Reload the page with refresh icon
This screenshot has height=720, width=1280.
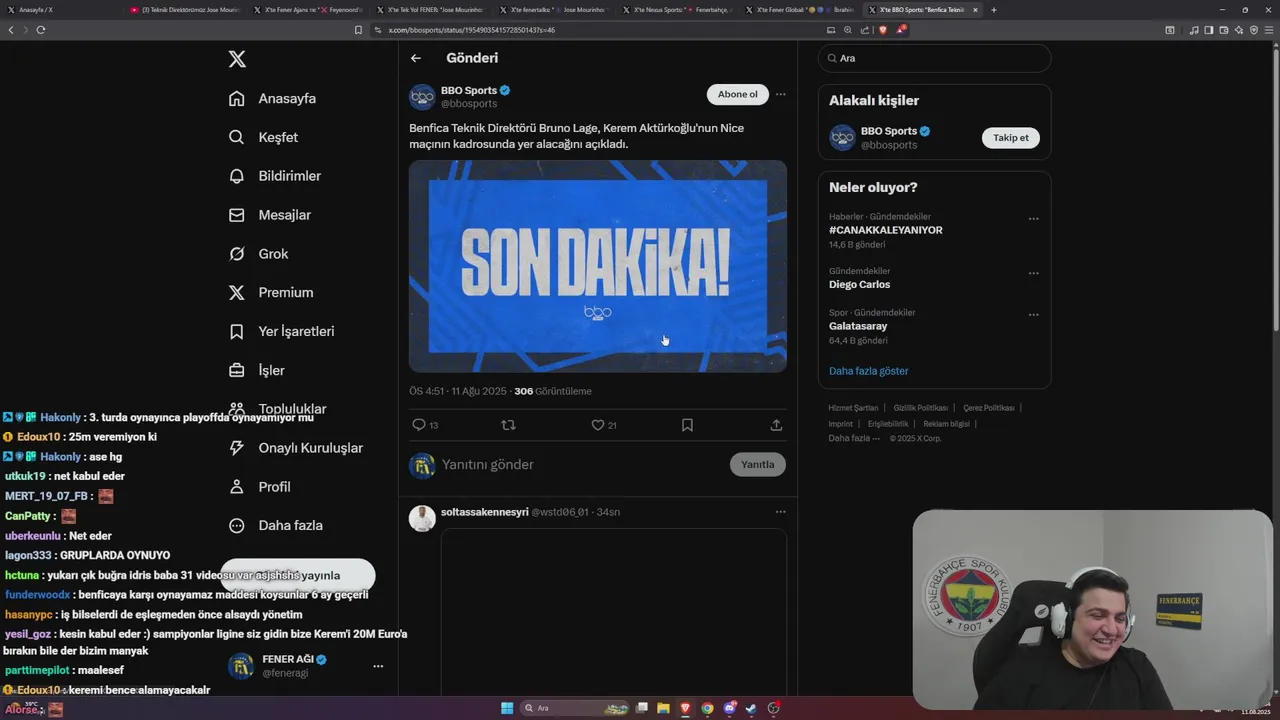(x=40, y=30)
